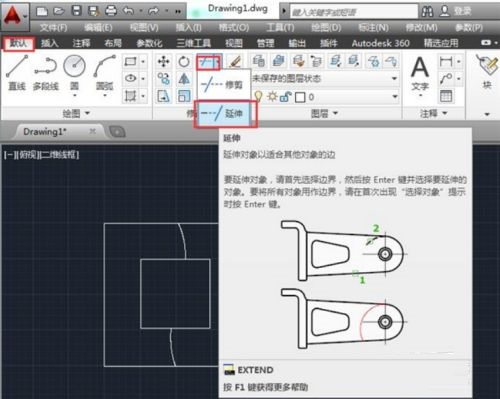This screenshot has width=500, height=399.
Task: Switch to the Autodesk 360 ribbon tab
Action: (x=380, y=43)
